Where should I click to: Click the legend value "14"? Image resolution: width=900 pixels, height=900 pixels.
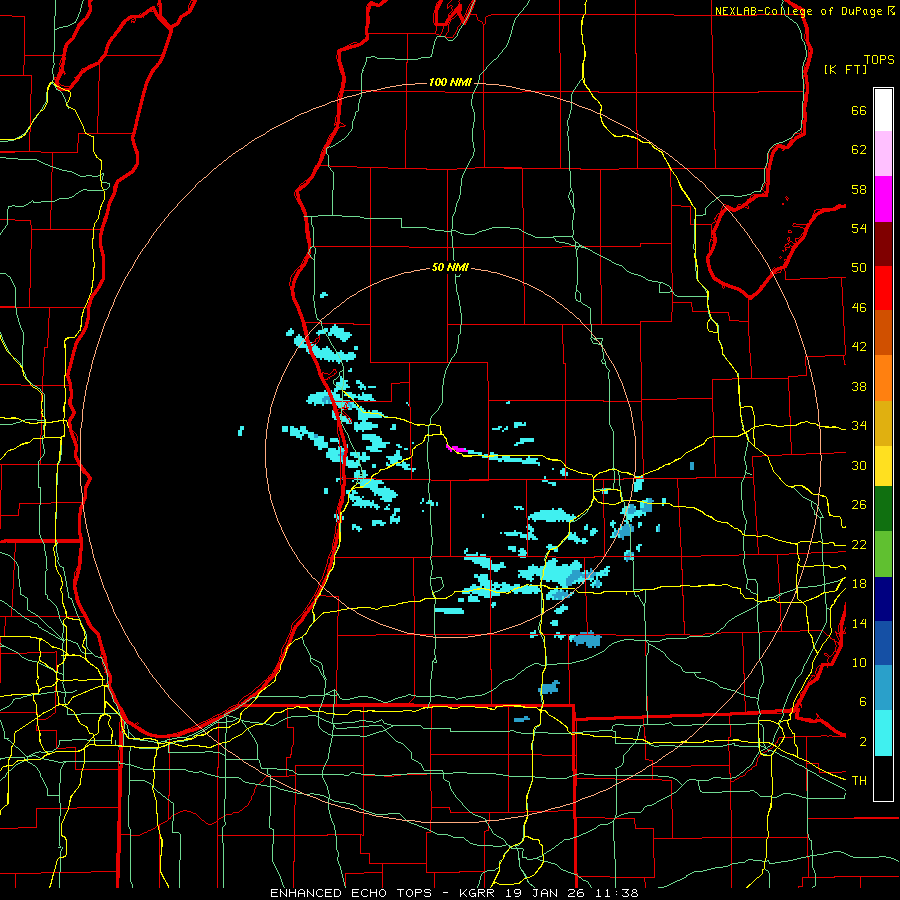point(859,623)
